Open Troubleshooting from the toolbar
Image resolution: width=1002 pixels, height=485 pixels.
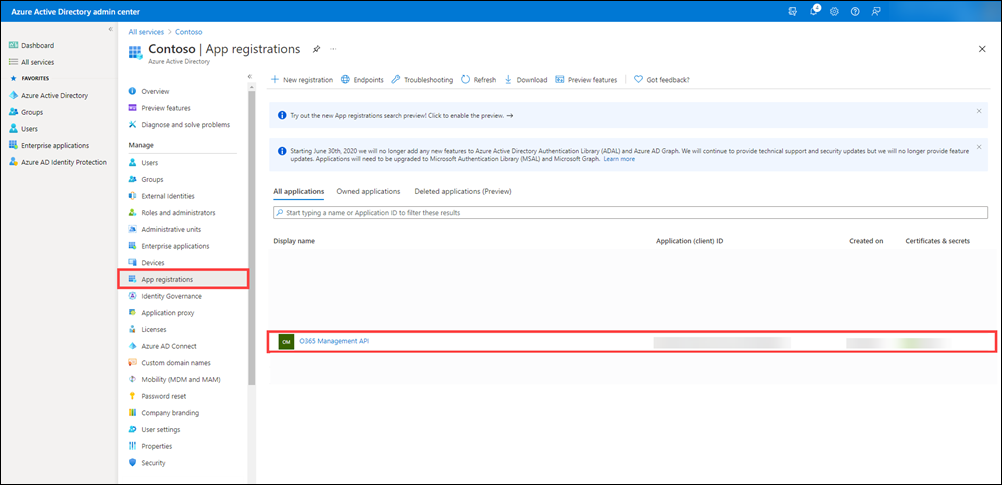pyautogui.click(x=422, y=80)
